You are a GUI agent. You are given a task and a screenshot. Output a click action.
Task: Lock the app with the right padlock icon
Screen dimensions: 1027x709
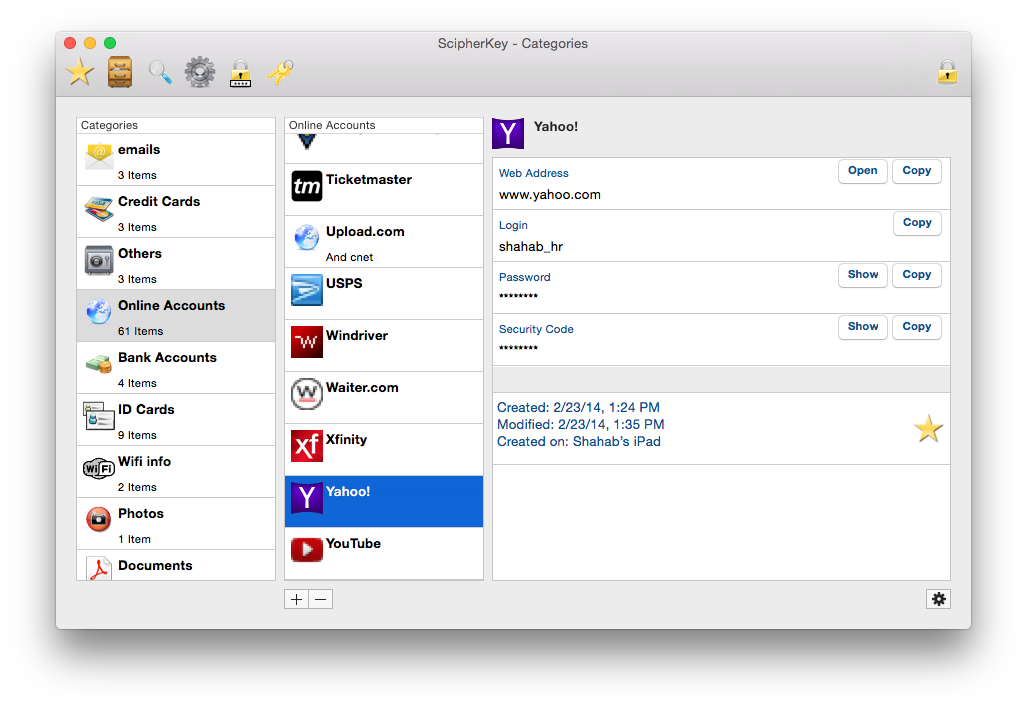[x=947, y=72]
